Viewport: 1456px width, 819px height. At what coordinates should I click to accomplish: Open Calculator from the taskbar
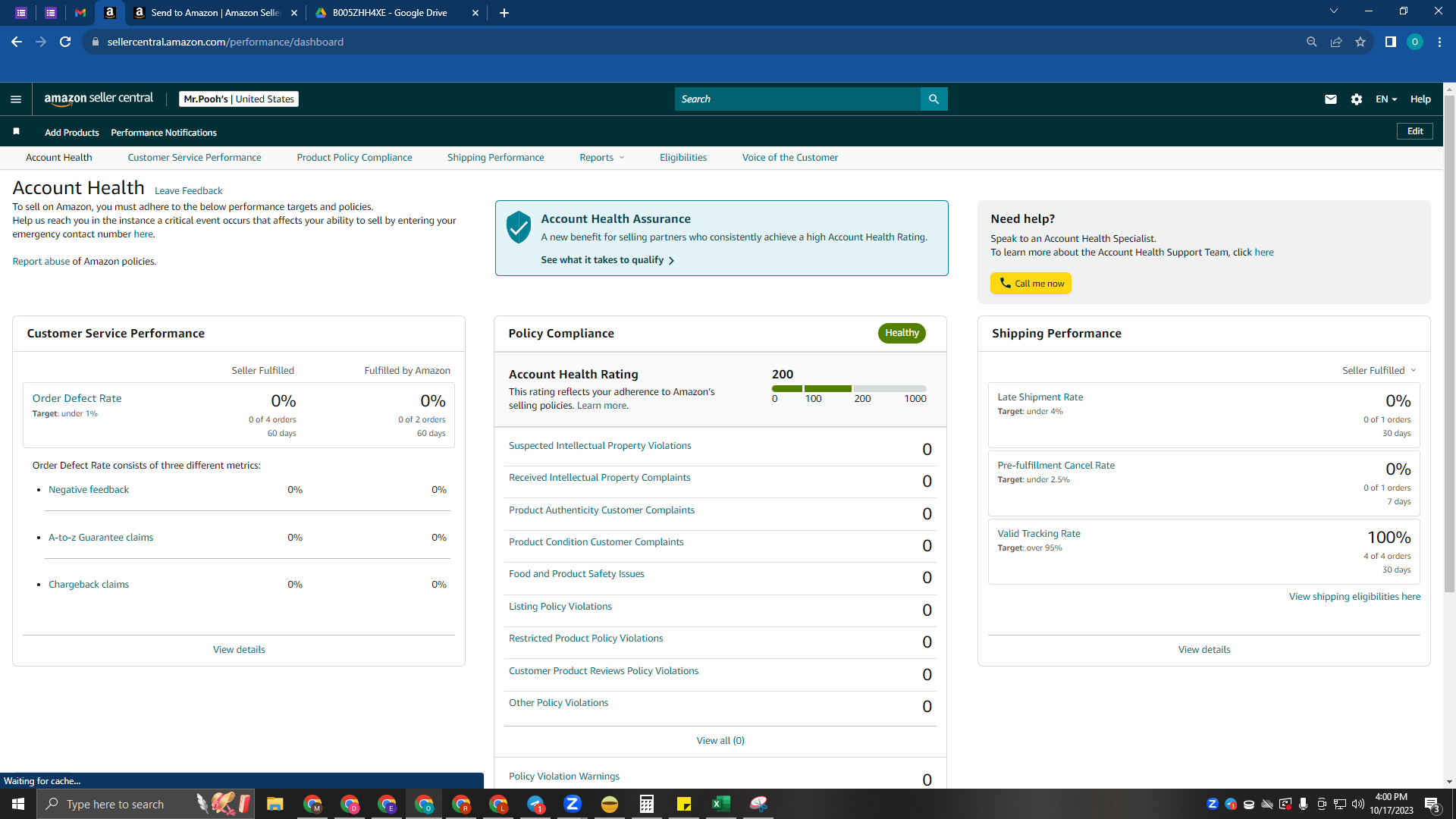coord(647,804)
